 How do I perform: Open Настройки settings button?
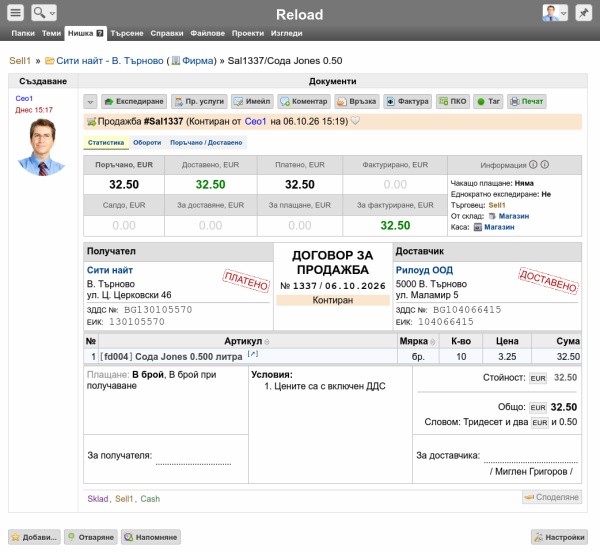tap(559, 537)
